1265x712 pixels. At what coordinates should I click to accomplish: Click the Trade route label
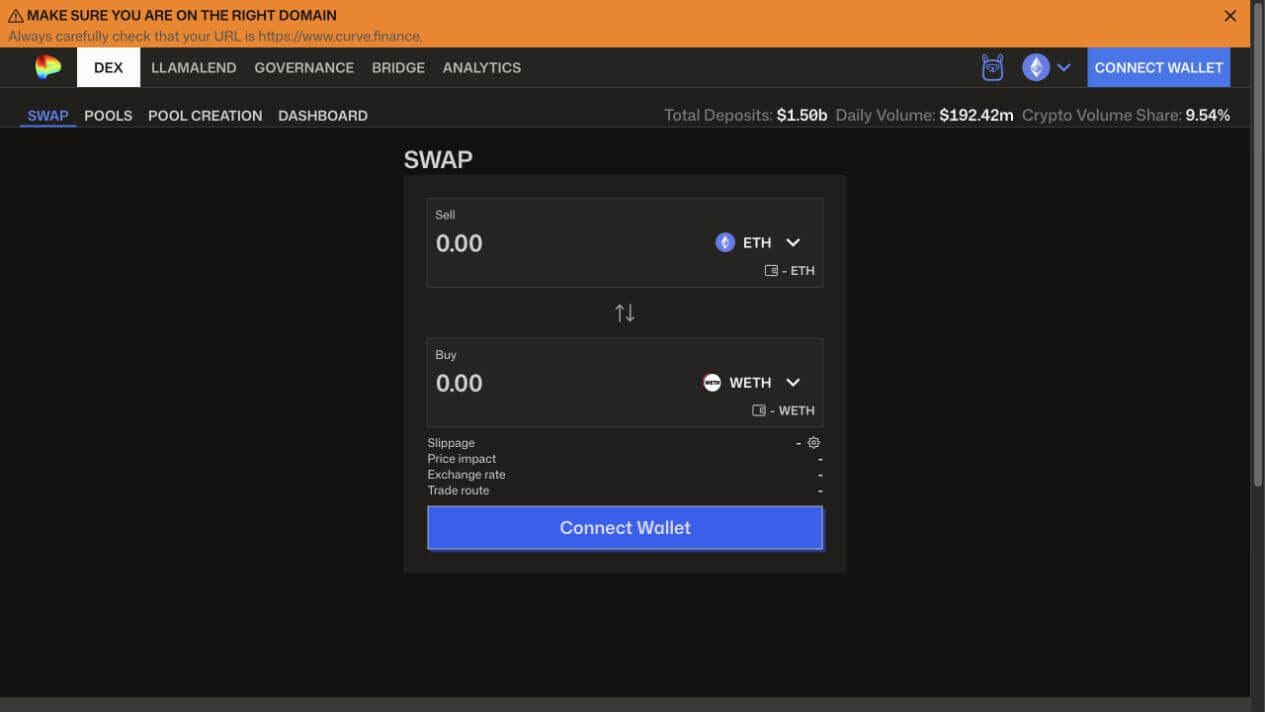(458, 491)
